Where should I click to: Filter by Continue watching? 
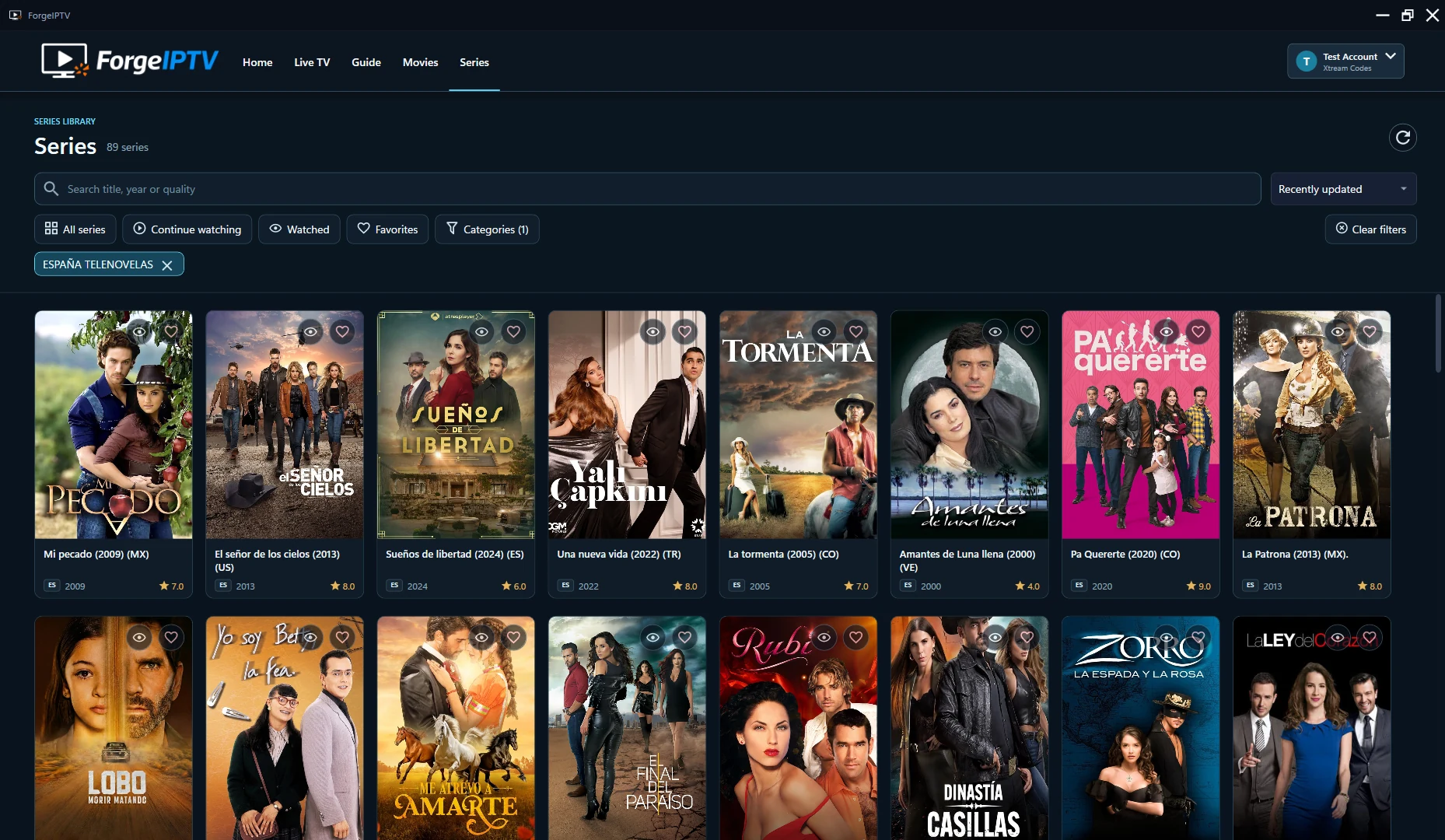tap(187, 229)
